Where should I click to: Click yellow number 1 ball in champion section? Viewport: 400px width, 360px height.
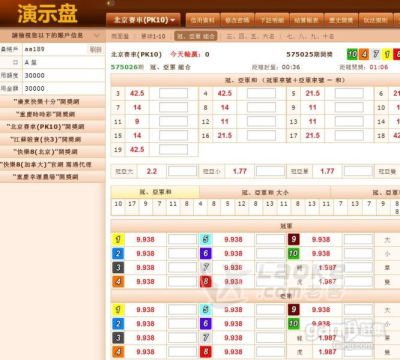tap(118, 239)
